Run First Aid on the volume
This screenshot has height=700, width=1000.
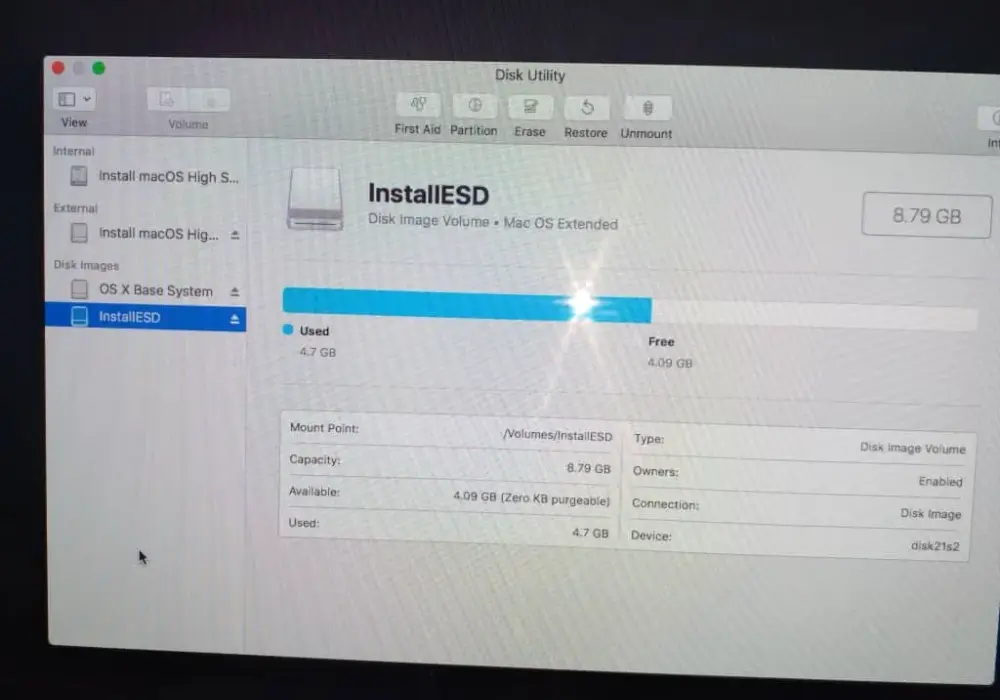pyautogui.click(x=418, y=105)
